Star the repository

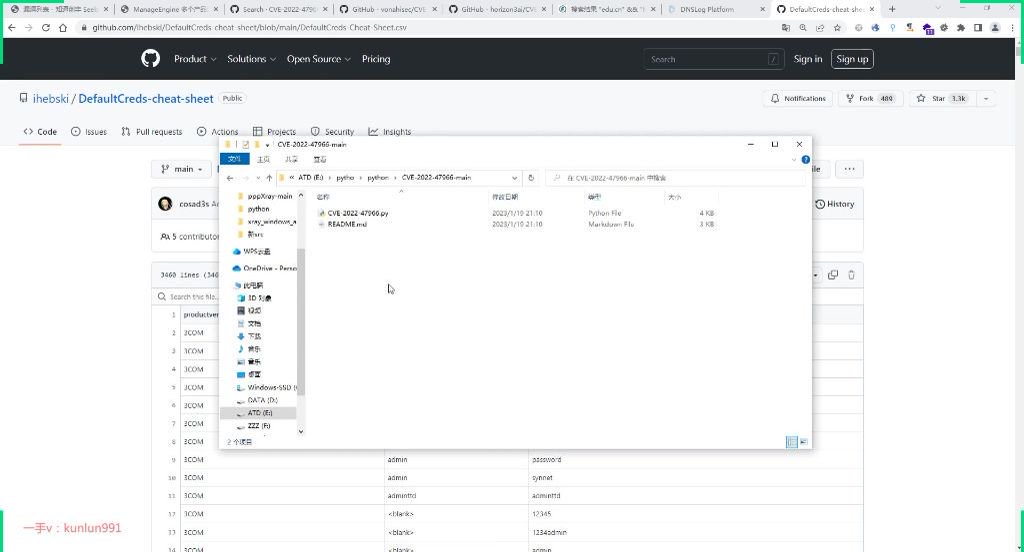click(940, 99)
